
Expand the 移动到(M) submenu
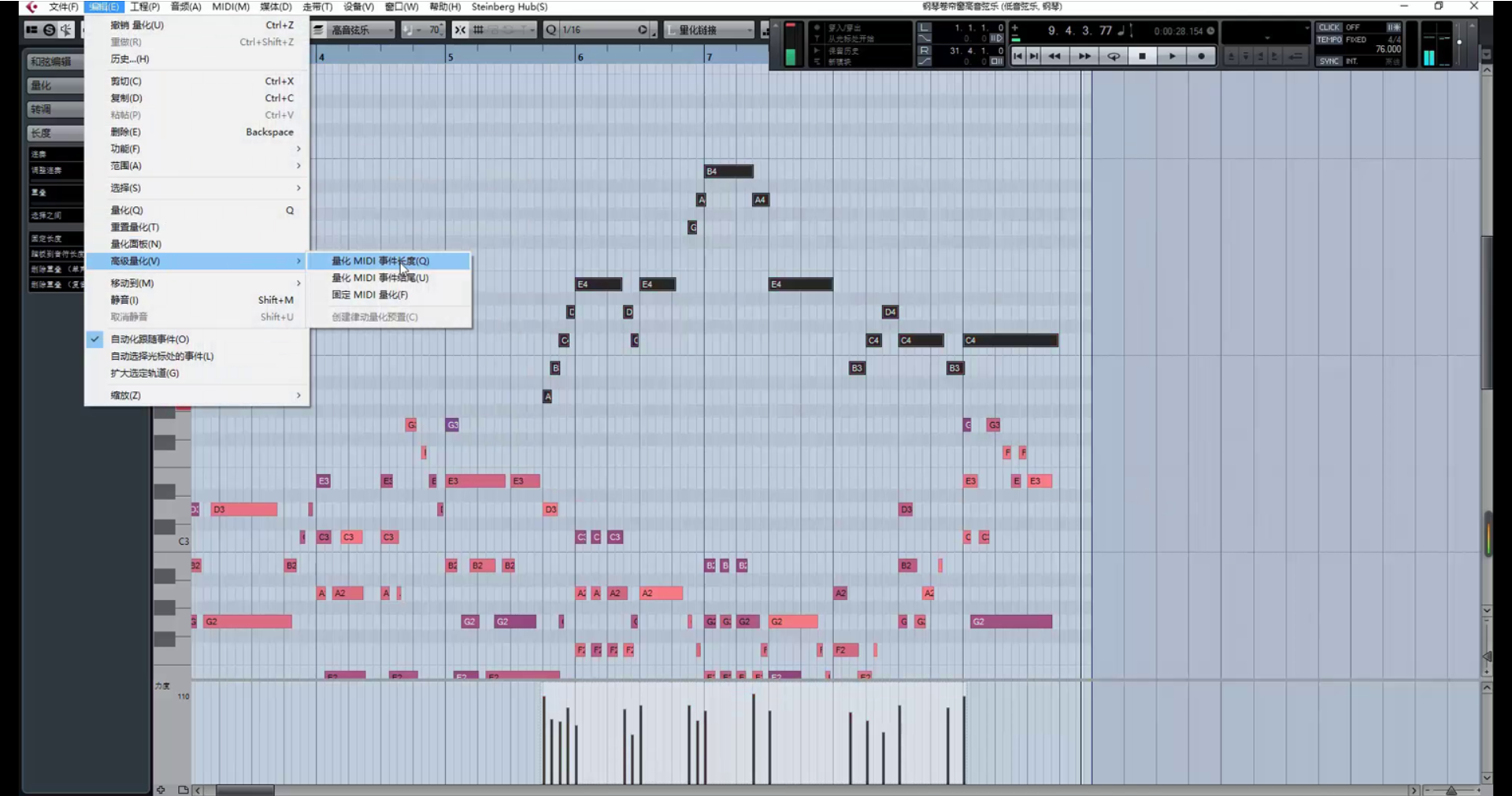pyautogui.click(x=197, y=283)
